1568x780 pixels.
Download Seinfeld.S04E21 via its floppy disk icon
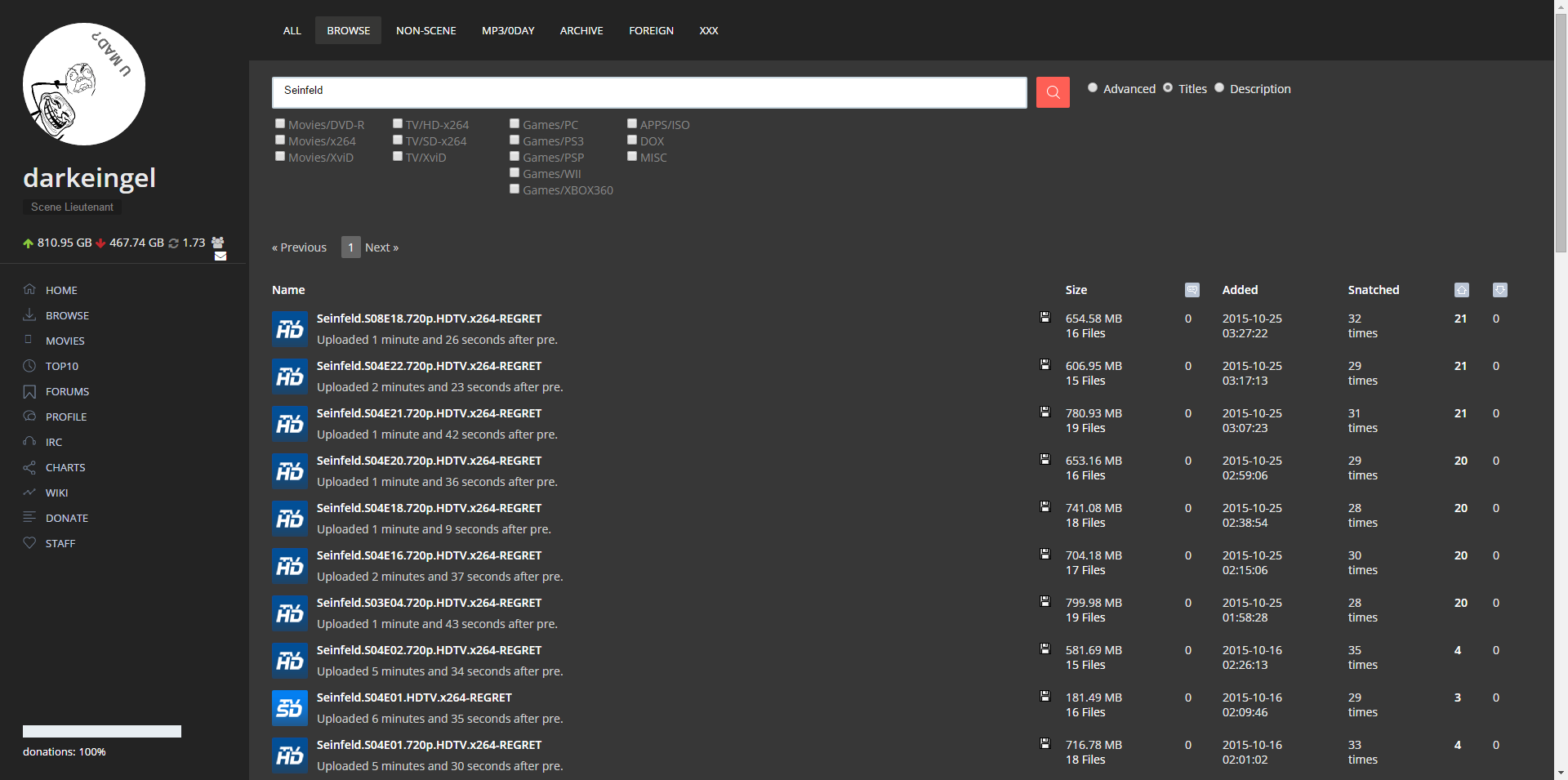pos(1045,412)
